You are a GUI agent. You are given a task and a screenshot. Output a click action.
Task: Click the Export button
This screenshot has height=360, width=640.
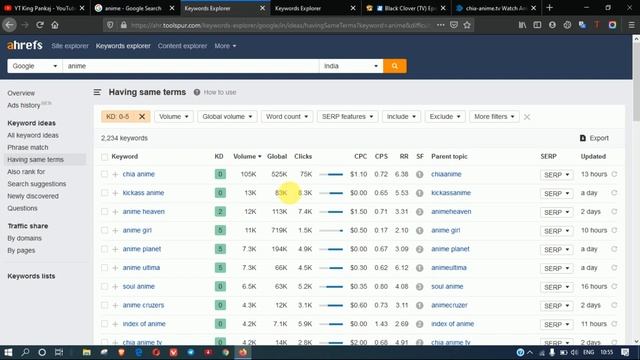tap(594, 138)
